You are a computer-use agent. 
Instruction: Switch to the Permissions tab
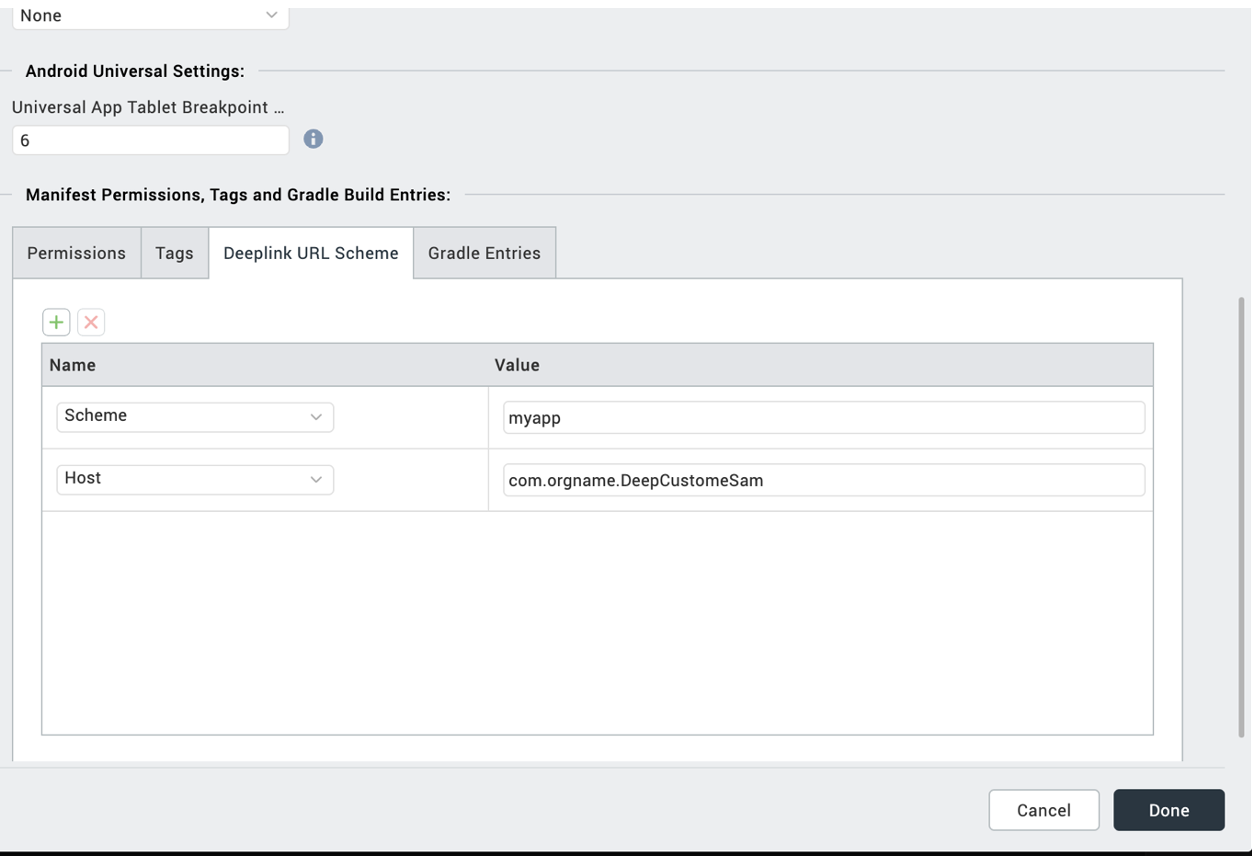click(77, 253)
